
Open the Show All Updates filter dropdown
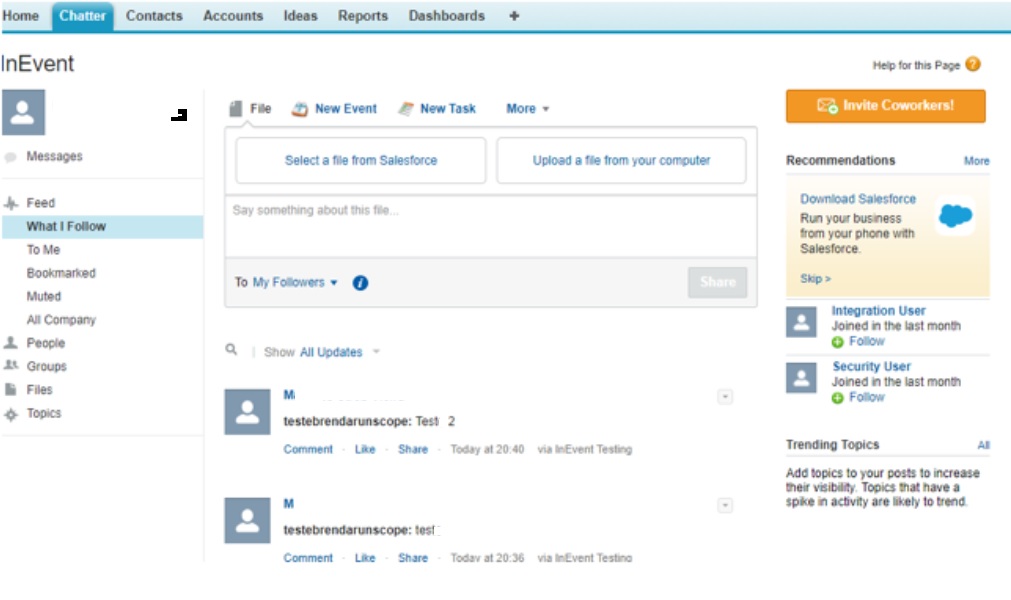(x=340, y=352)
